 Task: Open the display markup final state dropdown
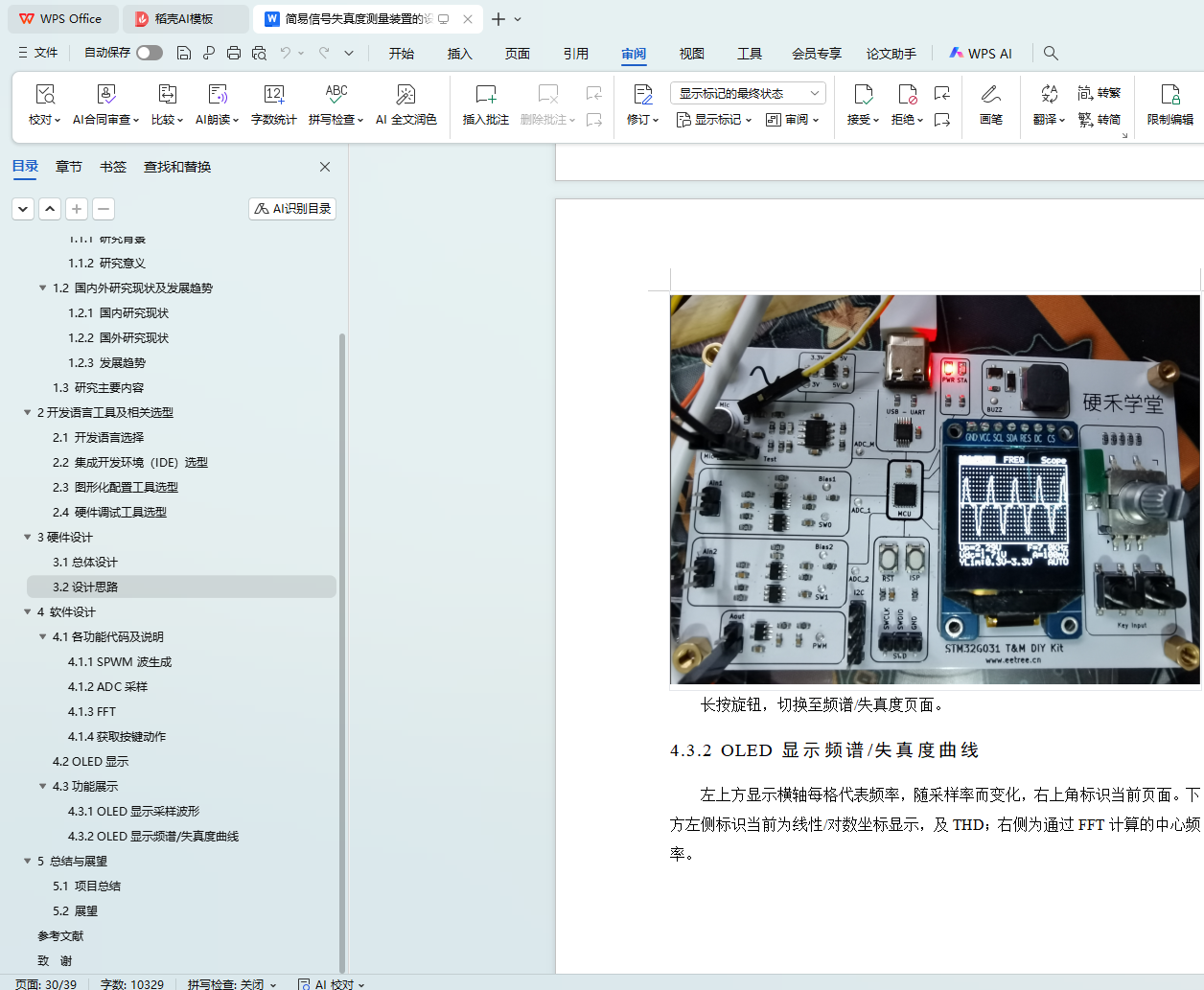point(748,93)
